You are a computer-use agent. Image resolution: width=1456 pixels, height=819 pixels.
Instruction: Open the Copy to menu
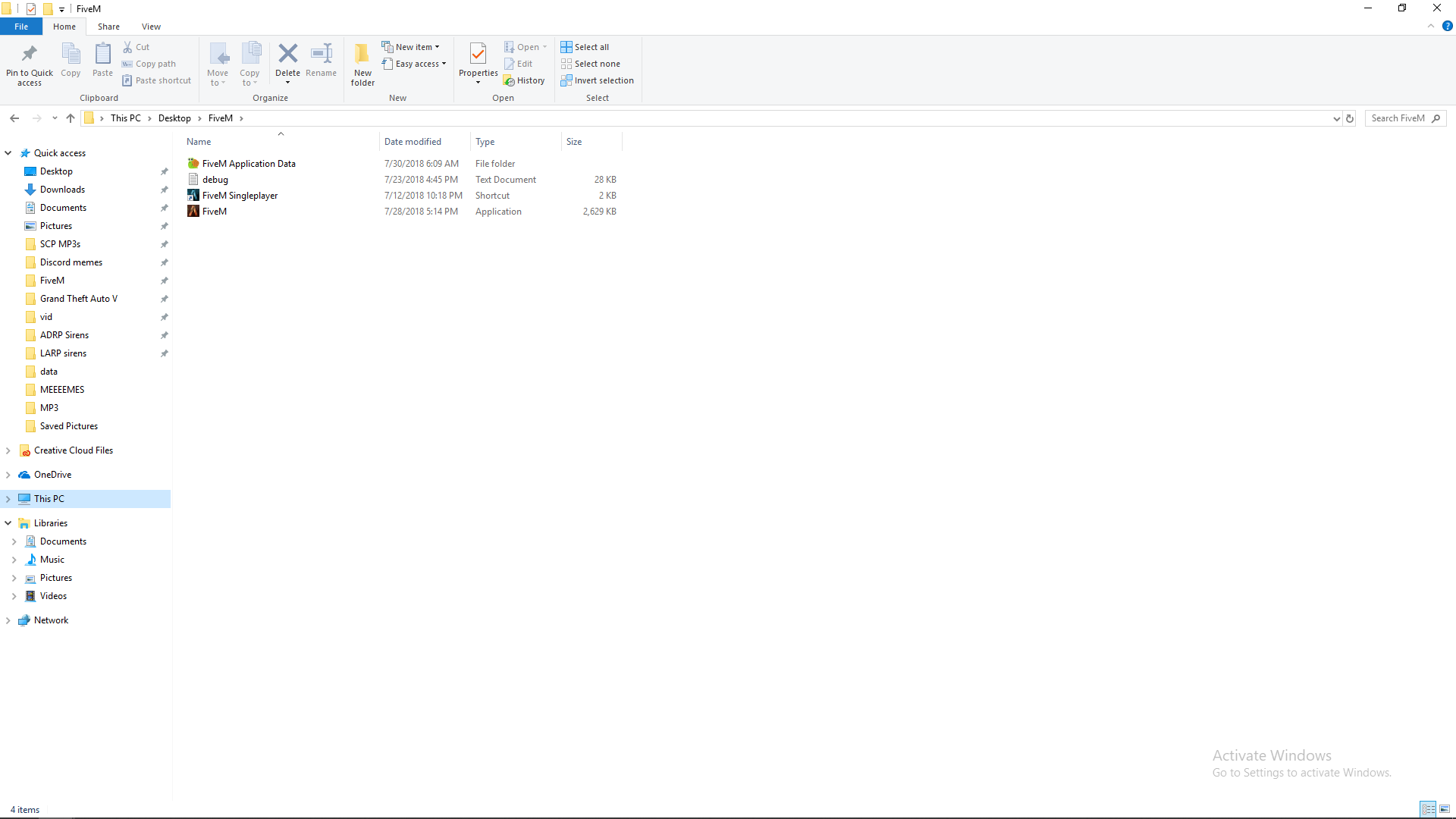click(x=249, y=64)
